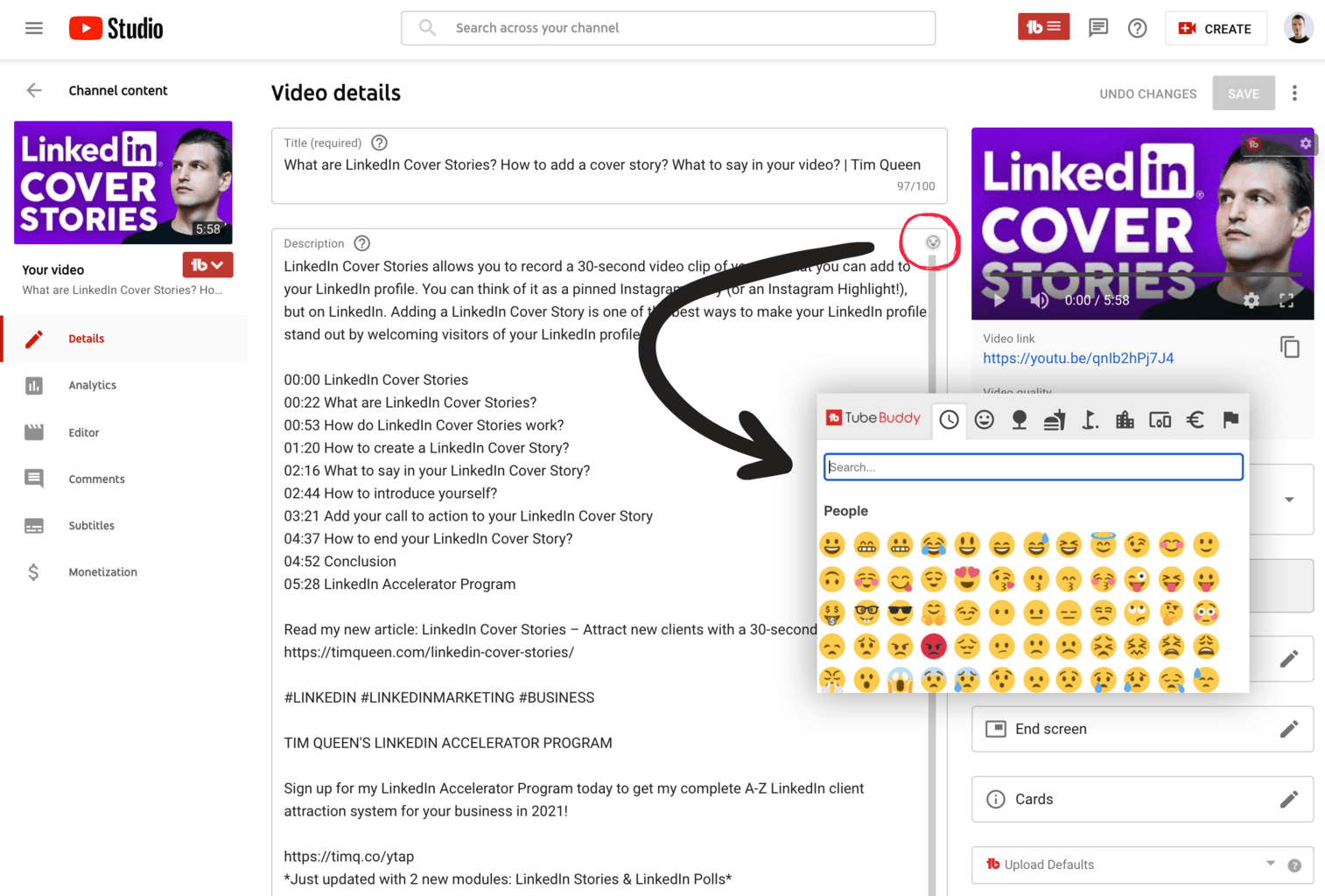Focus the emoji Search field
The image size is (1325, 896).
click(x=1033, y=466)
